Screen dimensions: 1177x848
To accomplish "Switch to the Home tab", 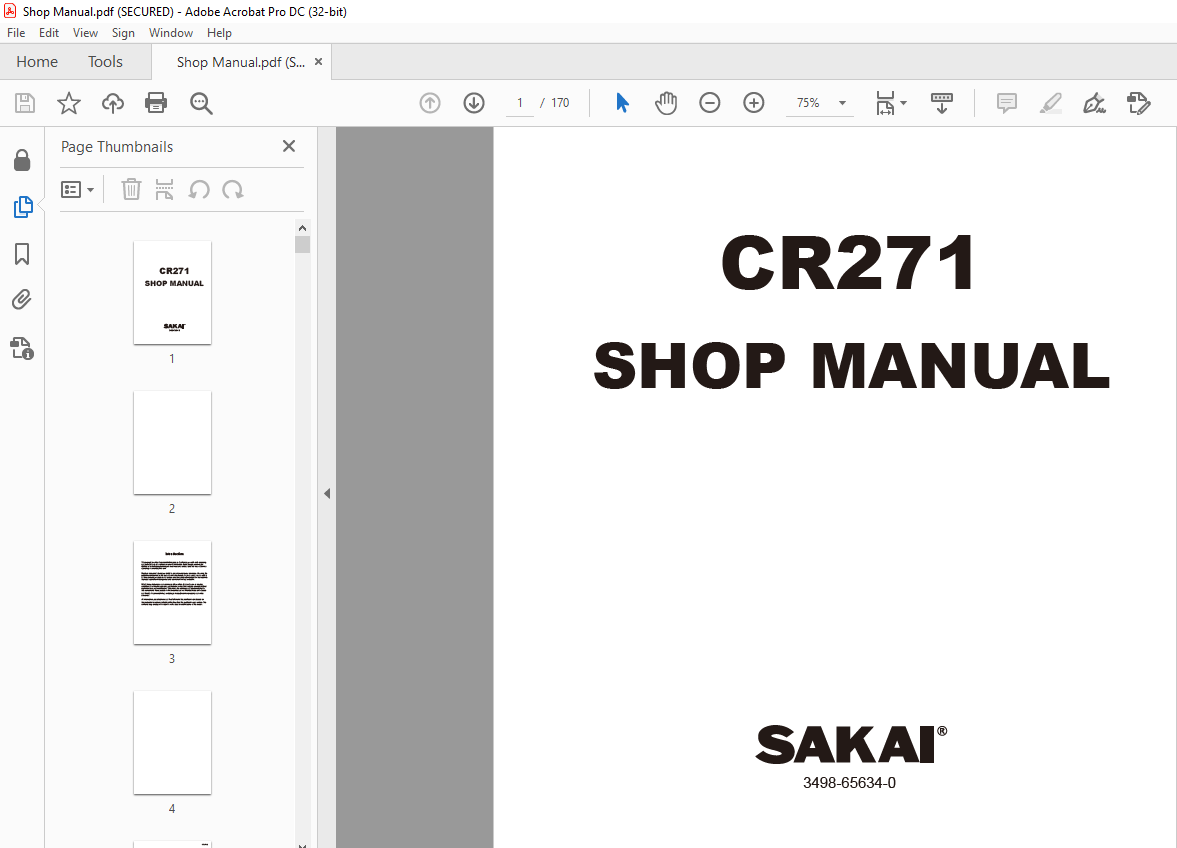I will [37, 62].
